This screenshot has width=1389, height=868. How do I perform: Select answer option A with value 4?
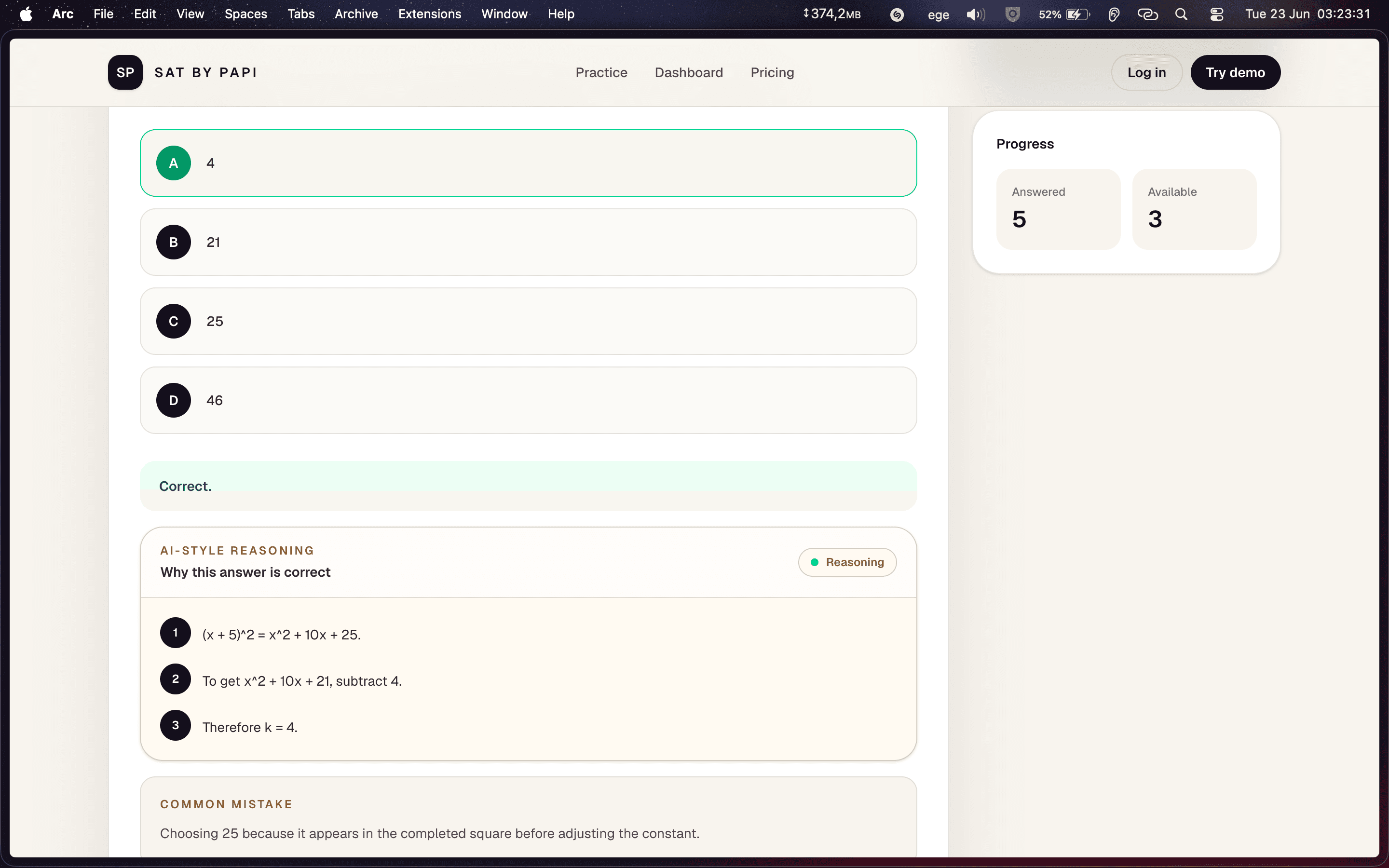[528, 163]
